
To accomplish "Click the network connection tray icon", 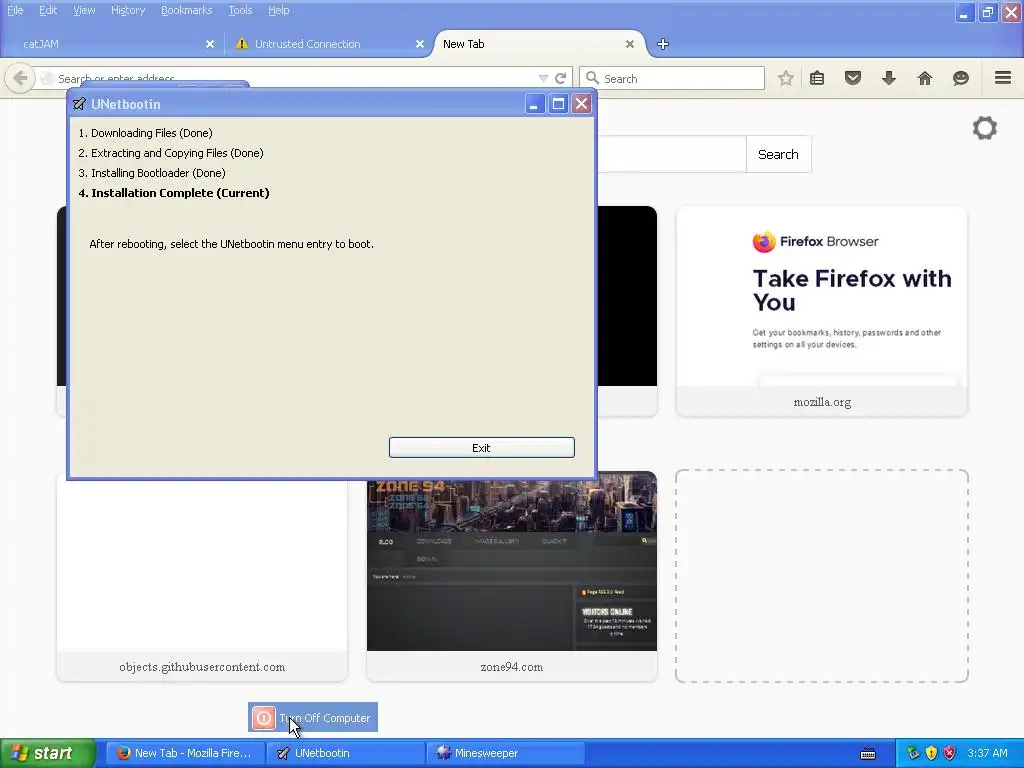I will [x=913, y=753].
